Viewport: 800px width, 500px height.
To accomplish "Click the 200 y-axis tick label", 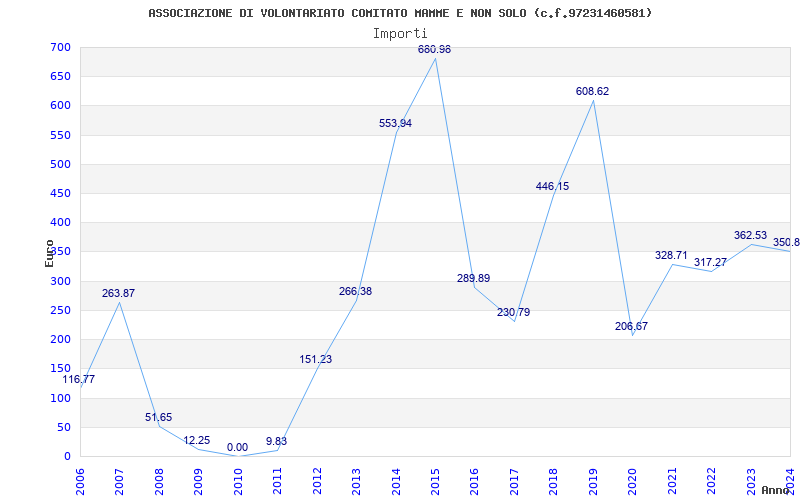I will [x=60, y=339].
